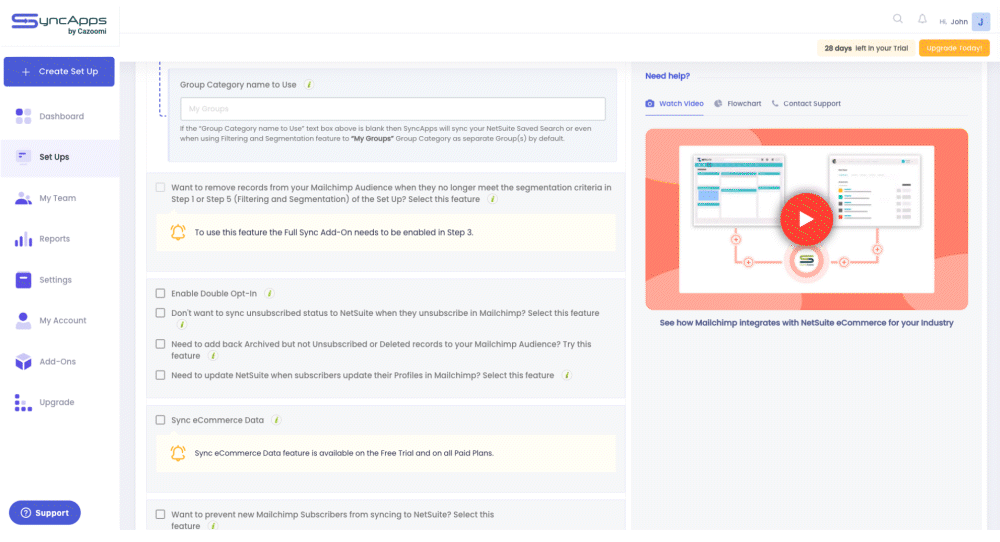Play the Mailchimp NetSuite integration video
This screenshot has width=1000, height=542.
pos(806,219)
